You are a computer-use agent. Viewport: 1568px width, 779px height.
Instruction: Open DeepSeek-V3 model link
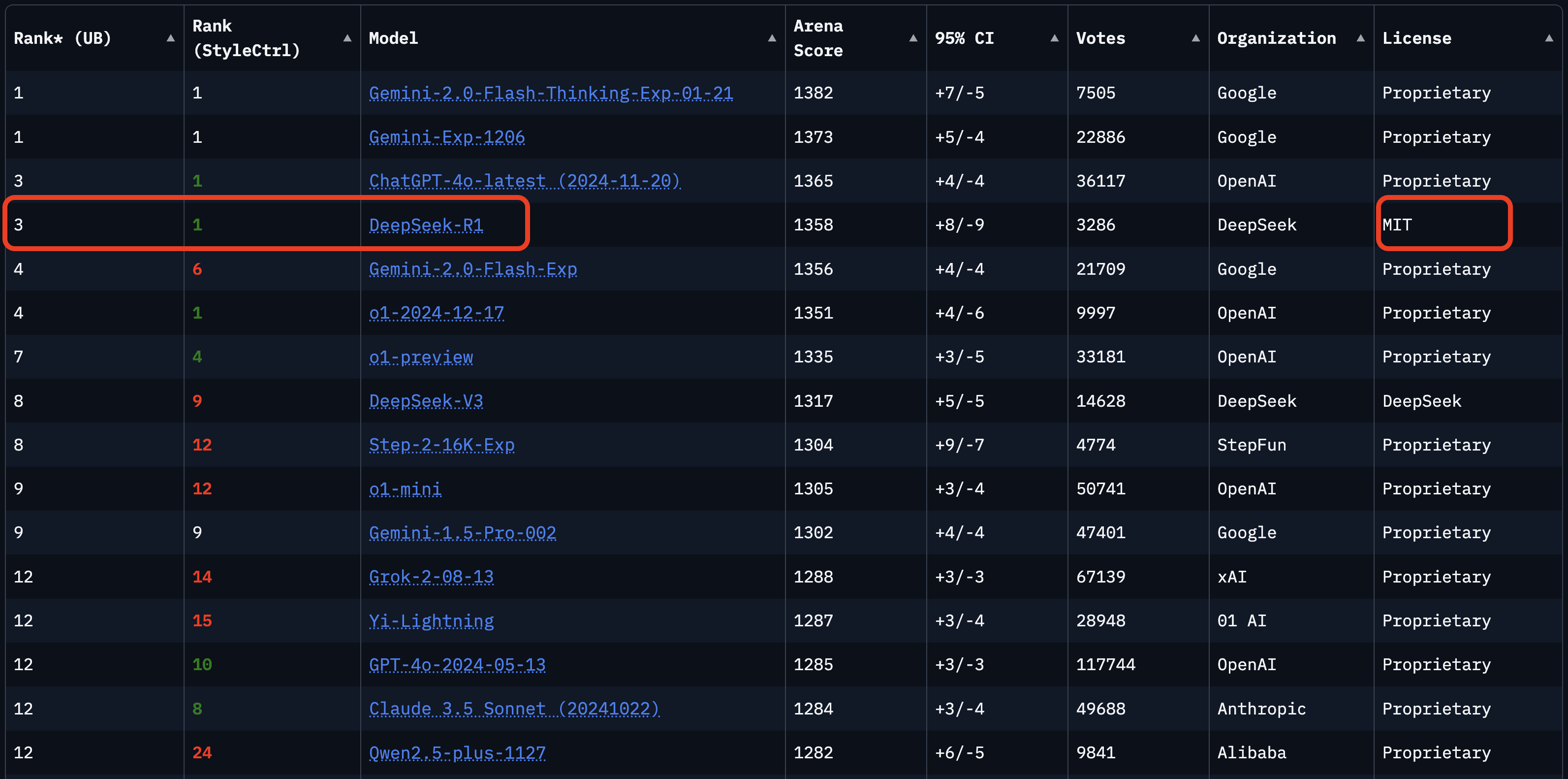426,401
